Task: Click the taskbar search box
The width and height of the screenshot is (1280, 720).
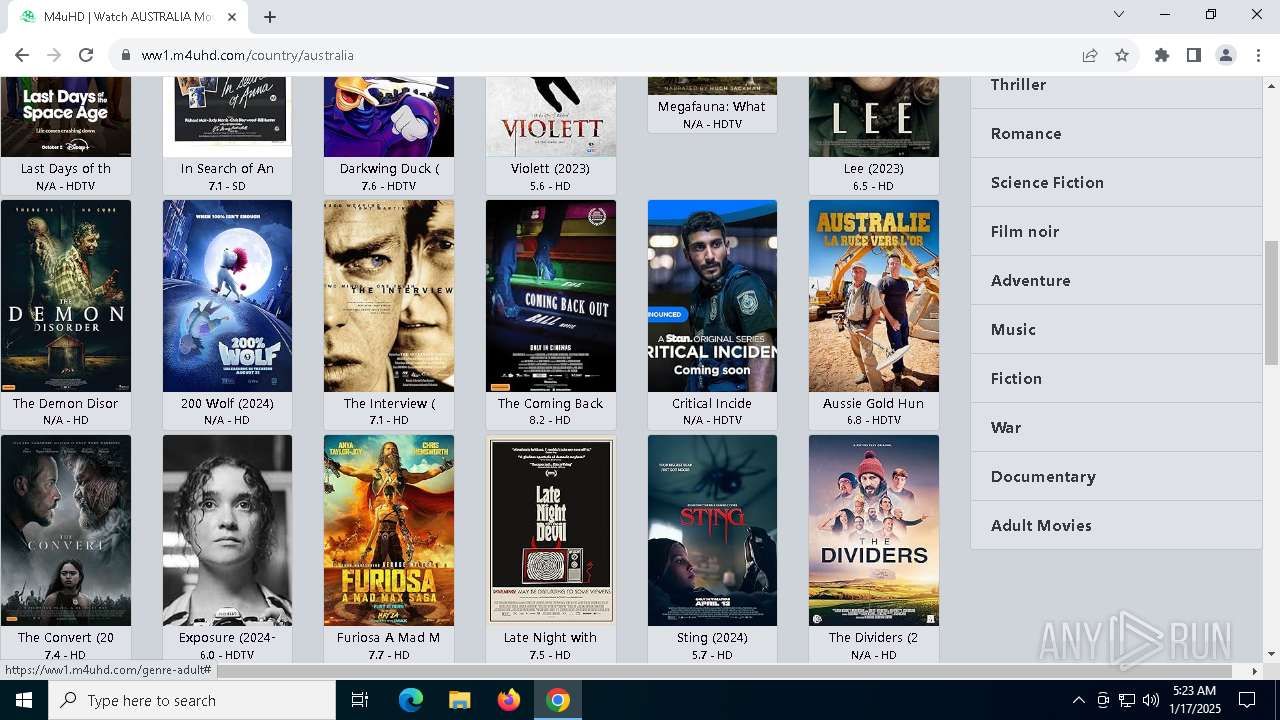Action: pos(192,700)
